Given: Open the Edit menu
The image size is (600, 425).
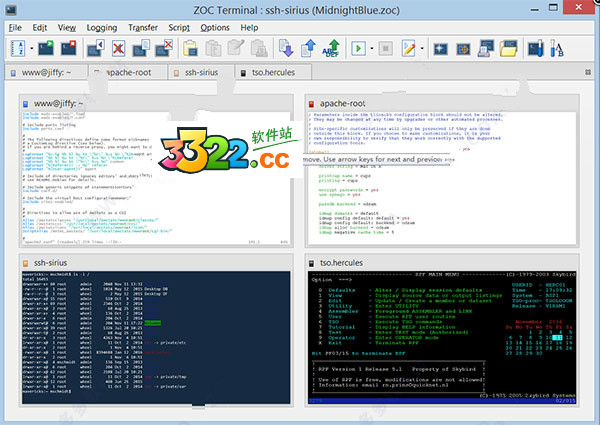Looking at the screenshot, I should click(40, 28).
